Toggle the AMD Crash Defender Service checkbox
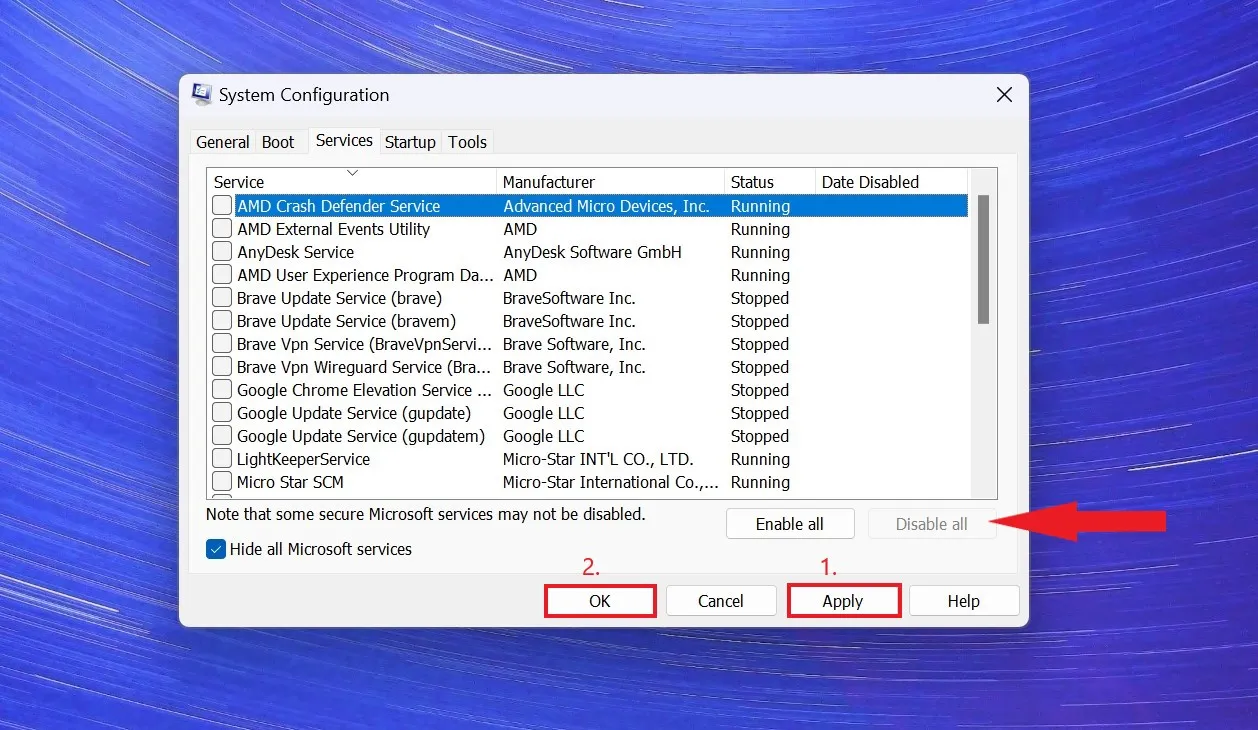 tap(222, 206)
